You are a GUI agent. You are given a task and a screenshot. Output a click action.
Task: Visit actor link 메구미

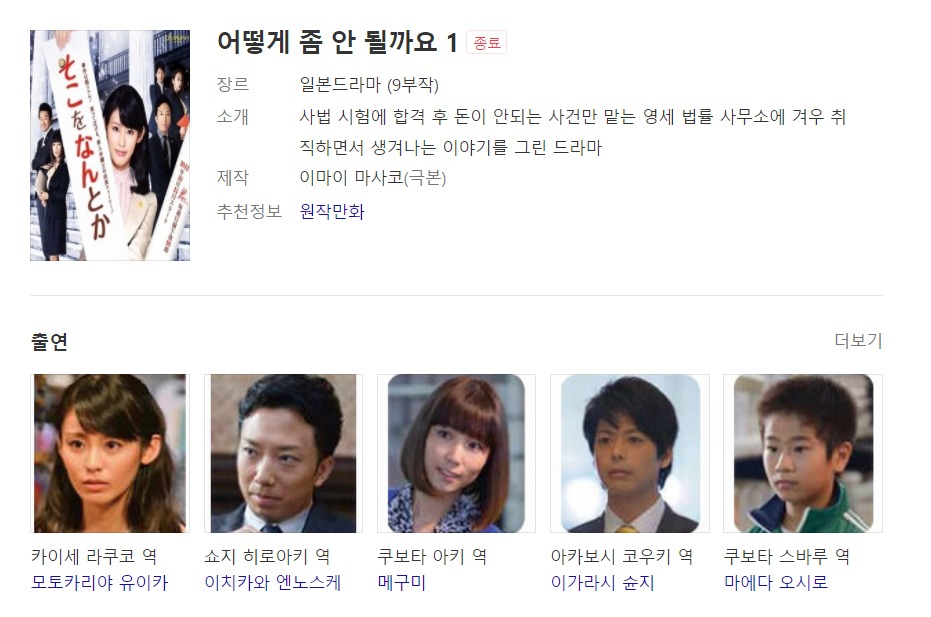pyautogui.click(x=402, y=583)
